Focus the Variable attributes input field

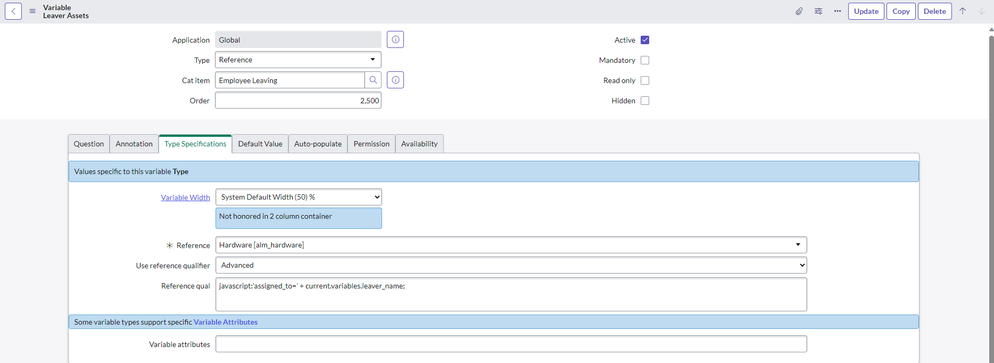click(511, 344)
